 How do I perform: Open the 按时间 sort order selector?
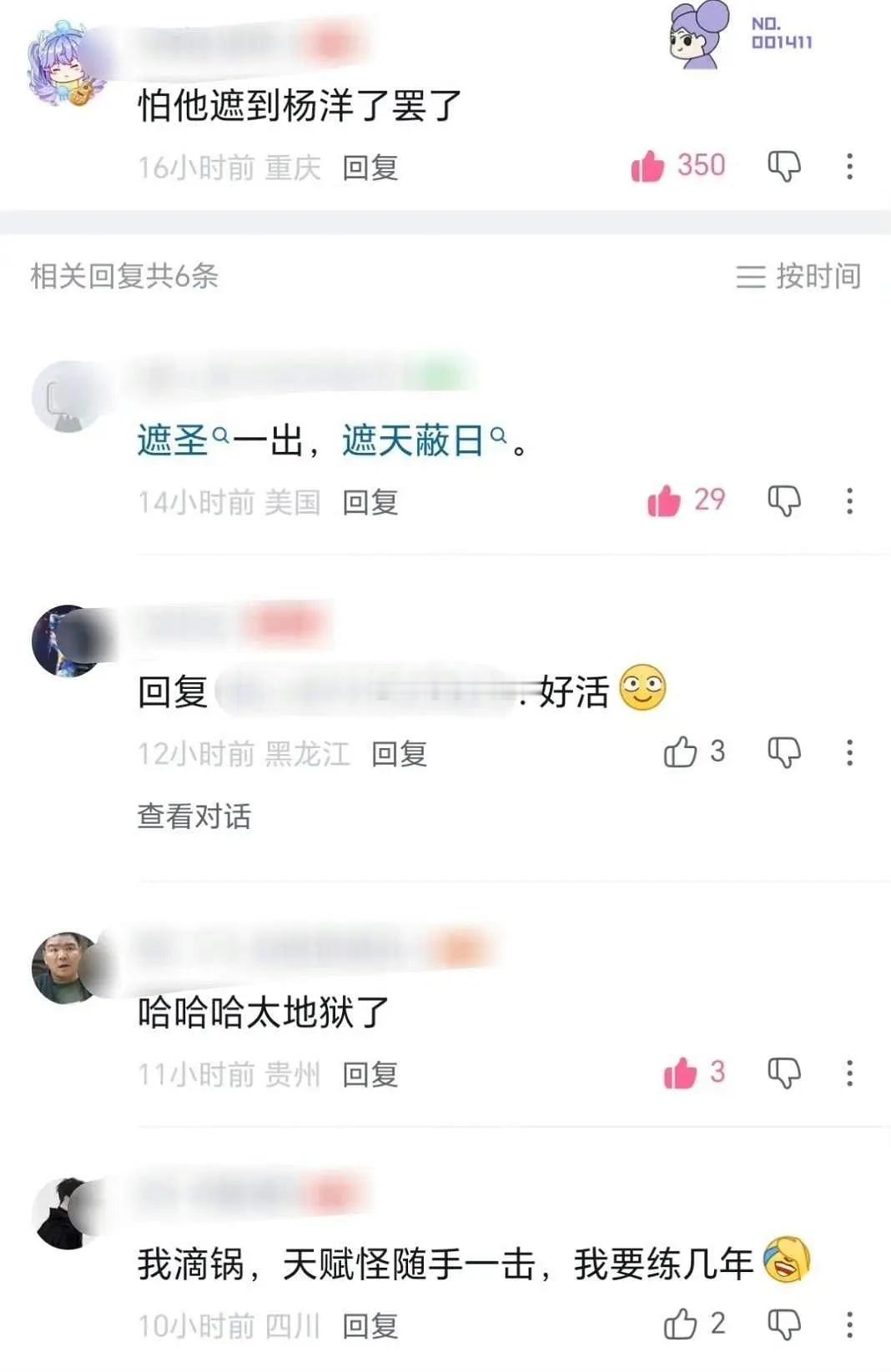click(x=798, y=276)
